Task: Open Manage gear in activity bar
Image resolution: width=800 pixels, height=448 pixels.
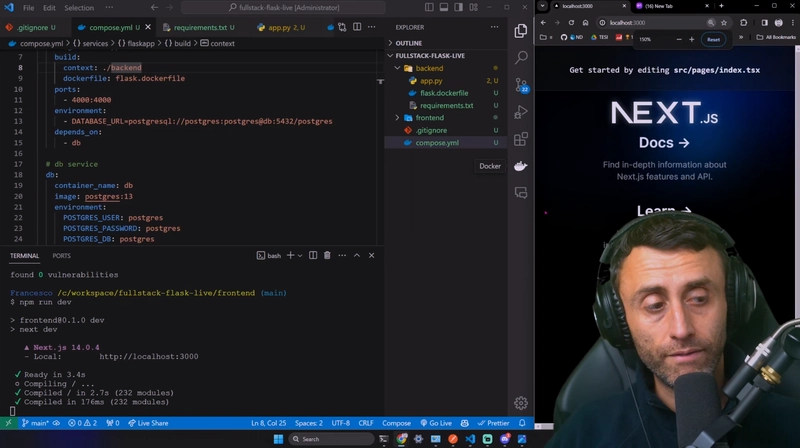Action: 520,403
